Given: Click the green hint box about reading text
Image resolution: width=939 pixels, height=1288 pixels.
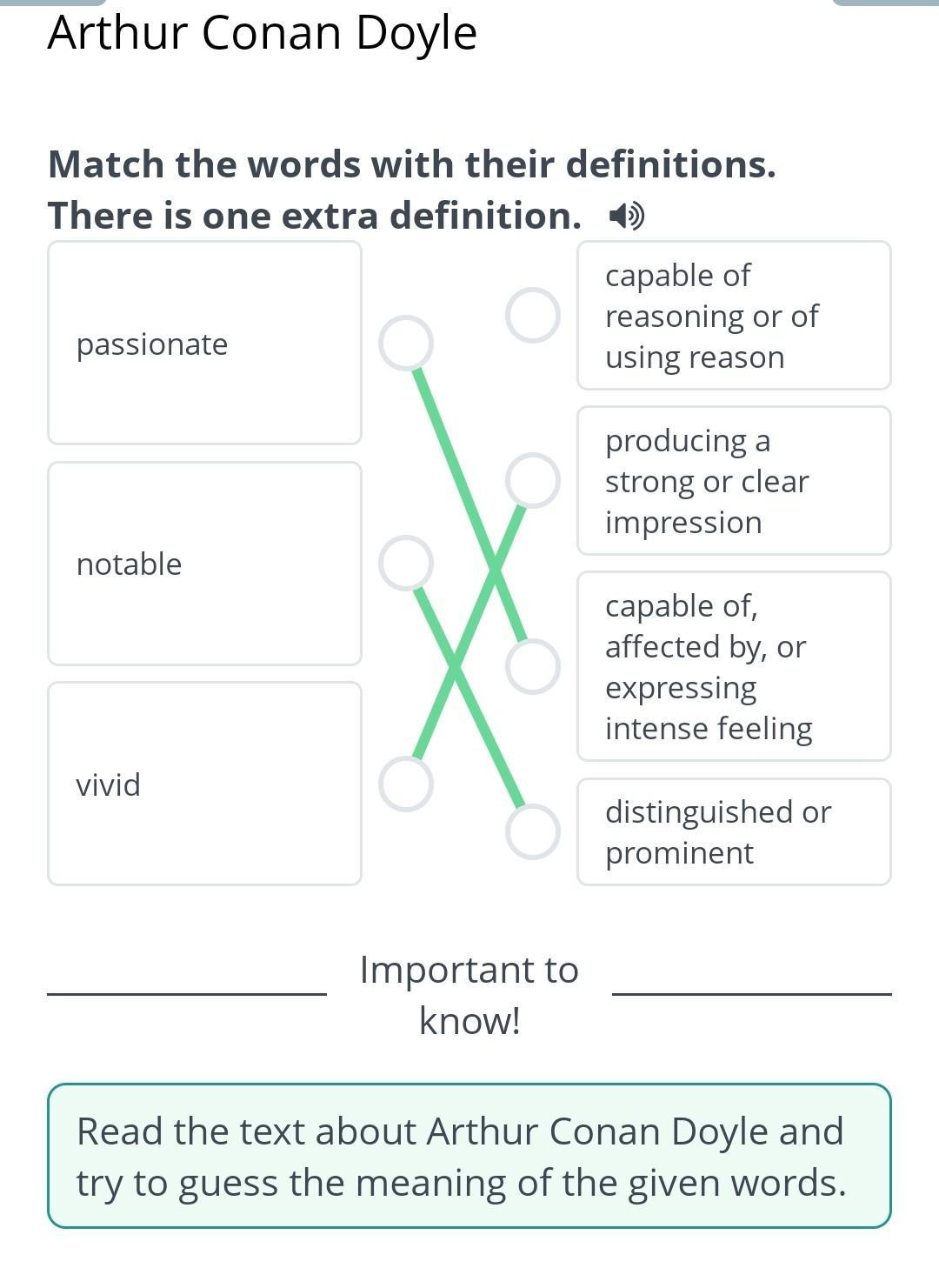Looking at the screenshot, I should pyautogui.click(x=469, y=1156).
